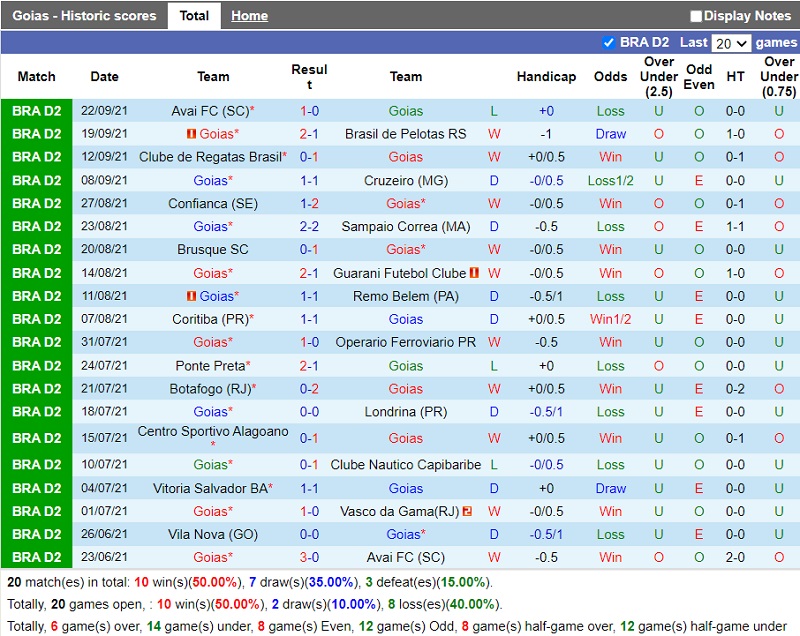The height and width of the screenshot is (636, 800).
Task: Click the Vila Nova (GO) team name
Action: click(213, 534)
